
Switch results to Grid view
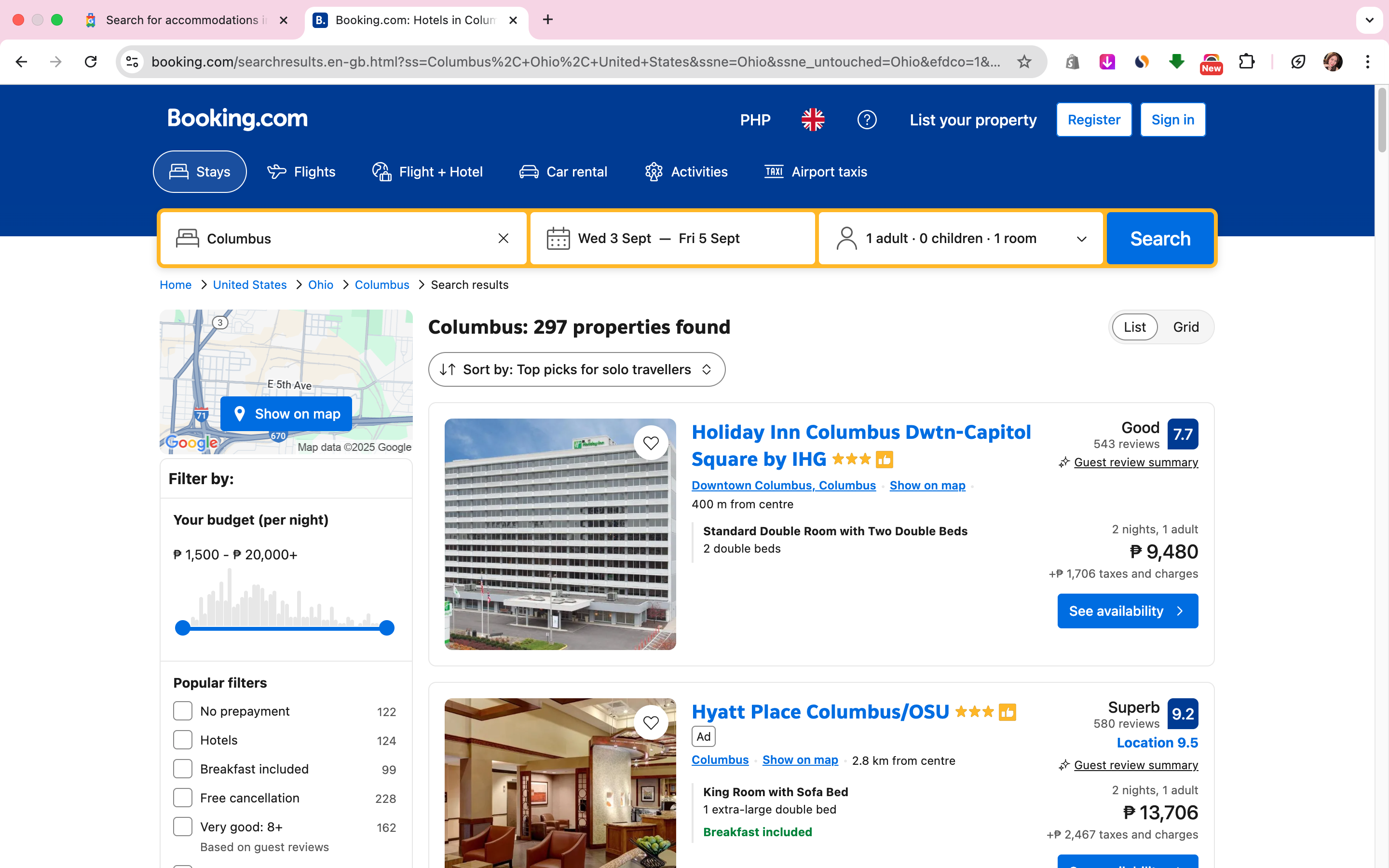(x=1185, y=326)
